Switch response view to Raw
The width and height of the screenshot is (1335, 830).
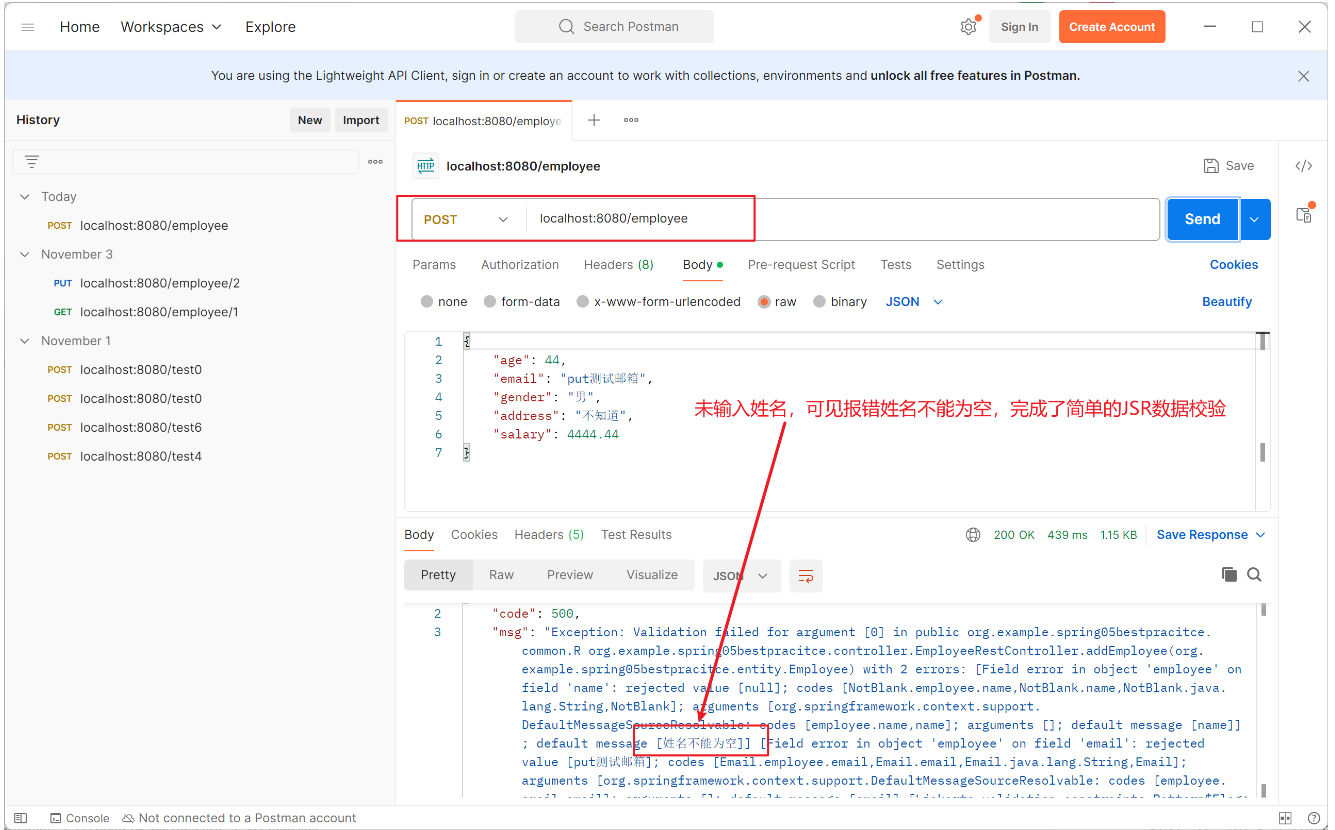point(501,575)
